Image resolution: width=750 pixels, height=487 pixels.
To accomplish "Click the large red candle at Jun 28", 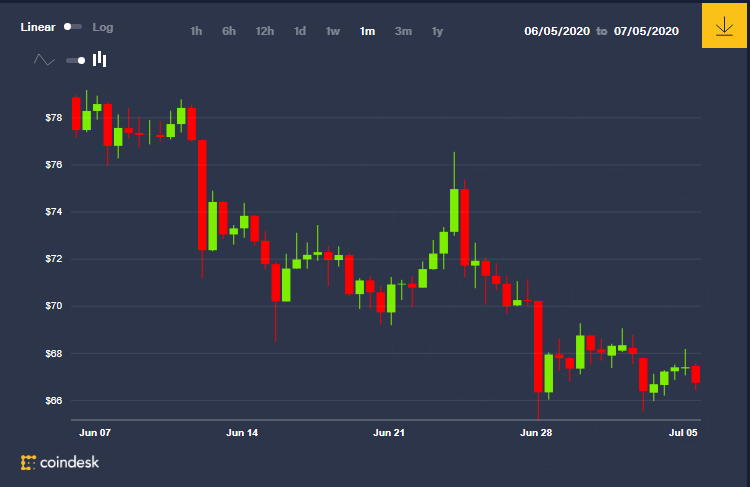I will tap(538, 346).
